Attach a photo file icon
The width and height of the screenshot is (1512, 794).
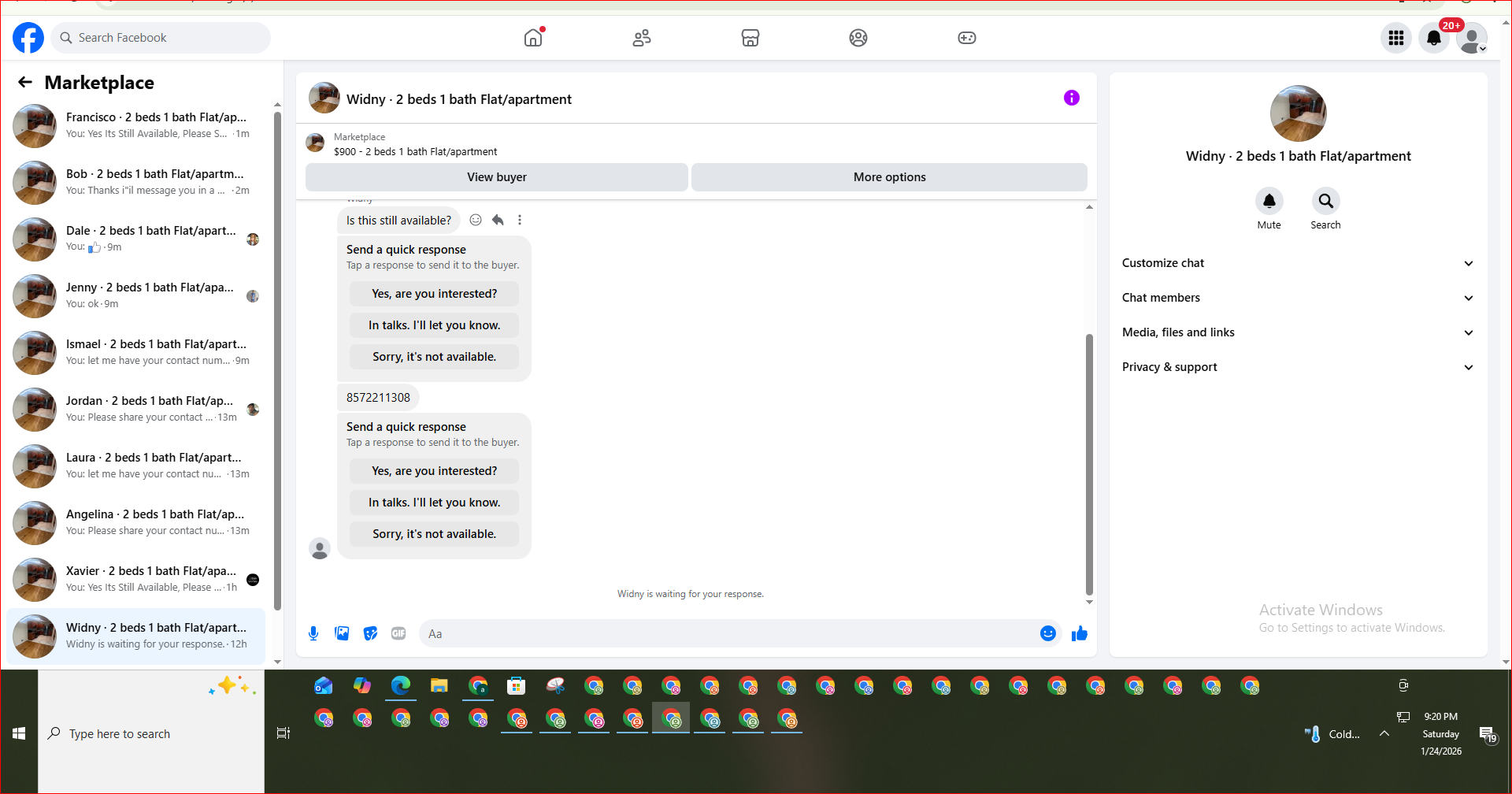click(342, 633)
